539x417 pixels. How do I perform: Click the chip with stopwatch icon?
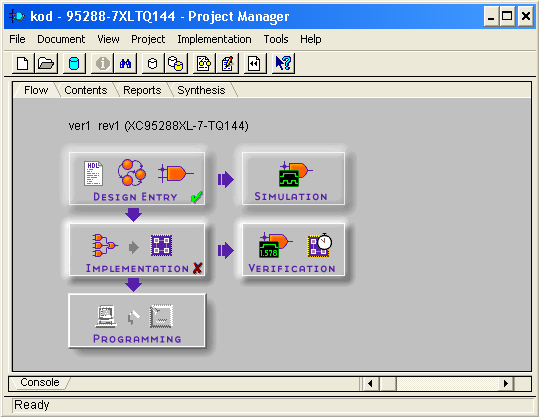(x=320, y=245)
